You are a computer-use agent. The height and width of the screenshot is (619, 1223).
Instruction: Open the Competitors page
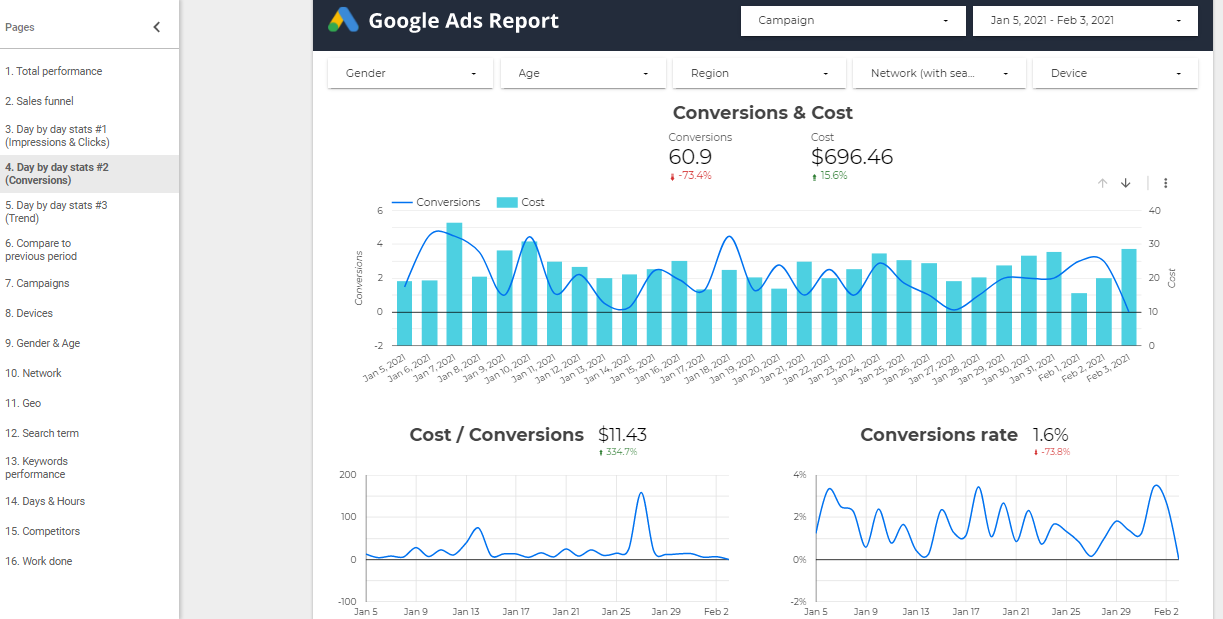[x=42, y=531]
